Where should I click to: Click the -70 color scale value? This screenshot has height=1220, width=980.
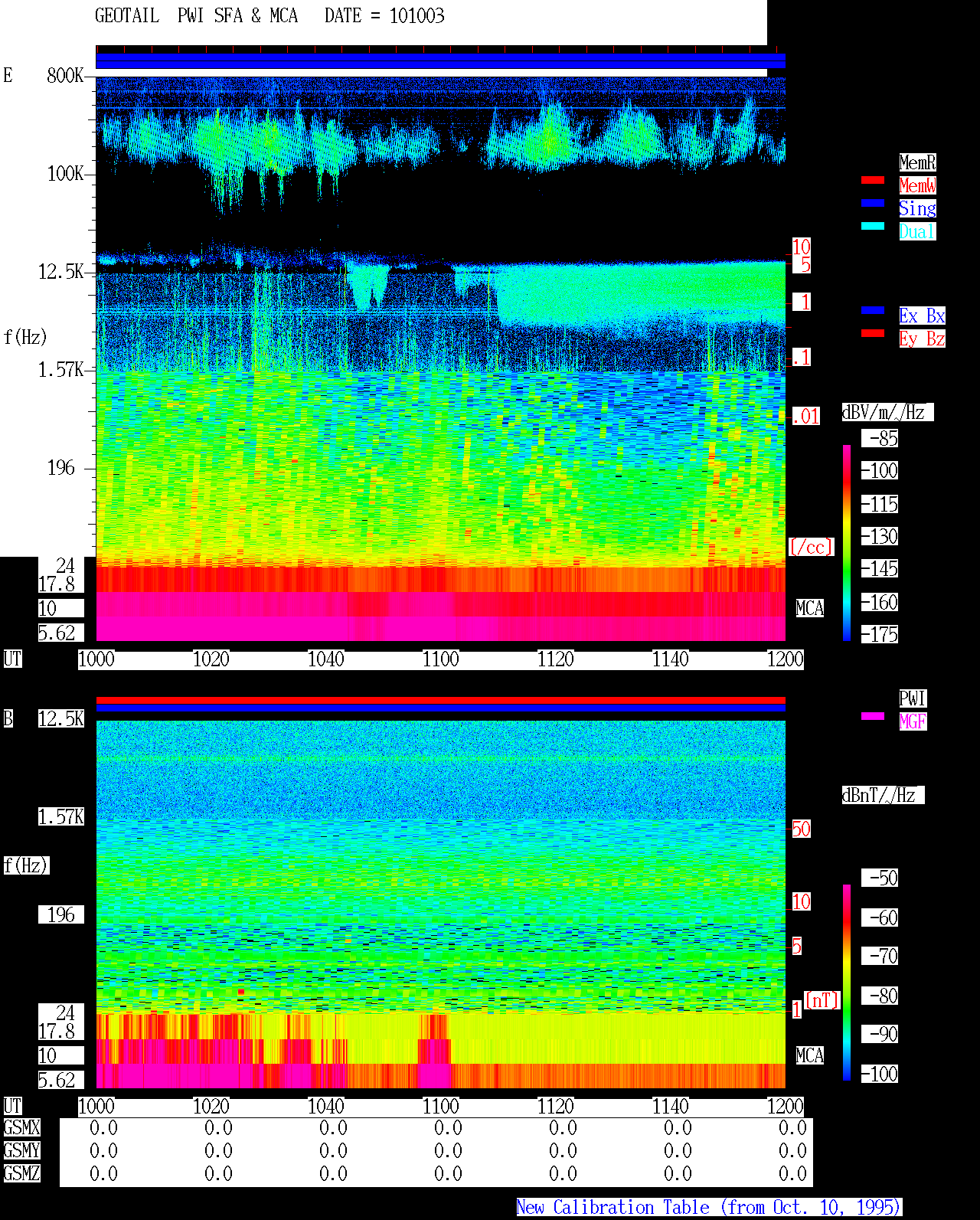[880, 956]
